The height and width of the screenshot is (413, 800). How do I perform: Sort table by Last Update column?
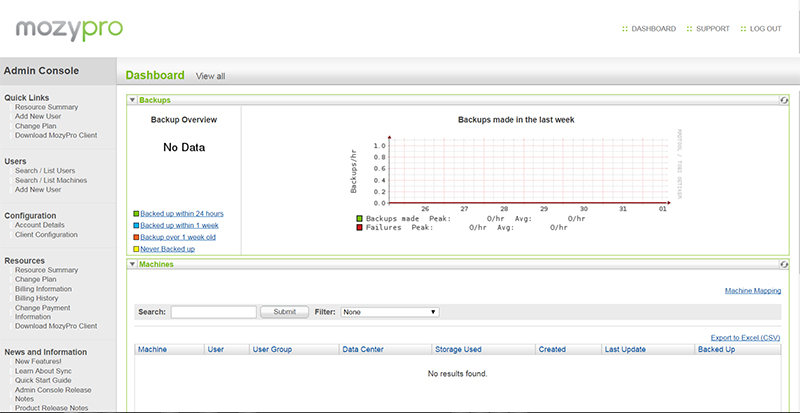[626, 350]
